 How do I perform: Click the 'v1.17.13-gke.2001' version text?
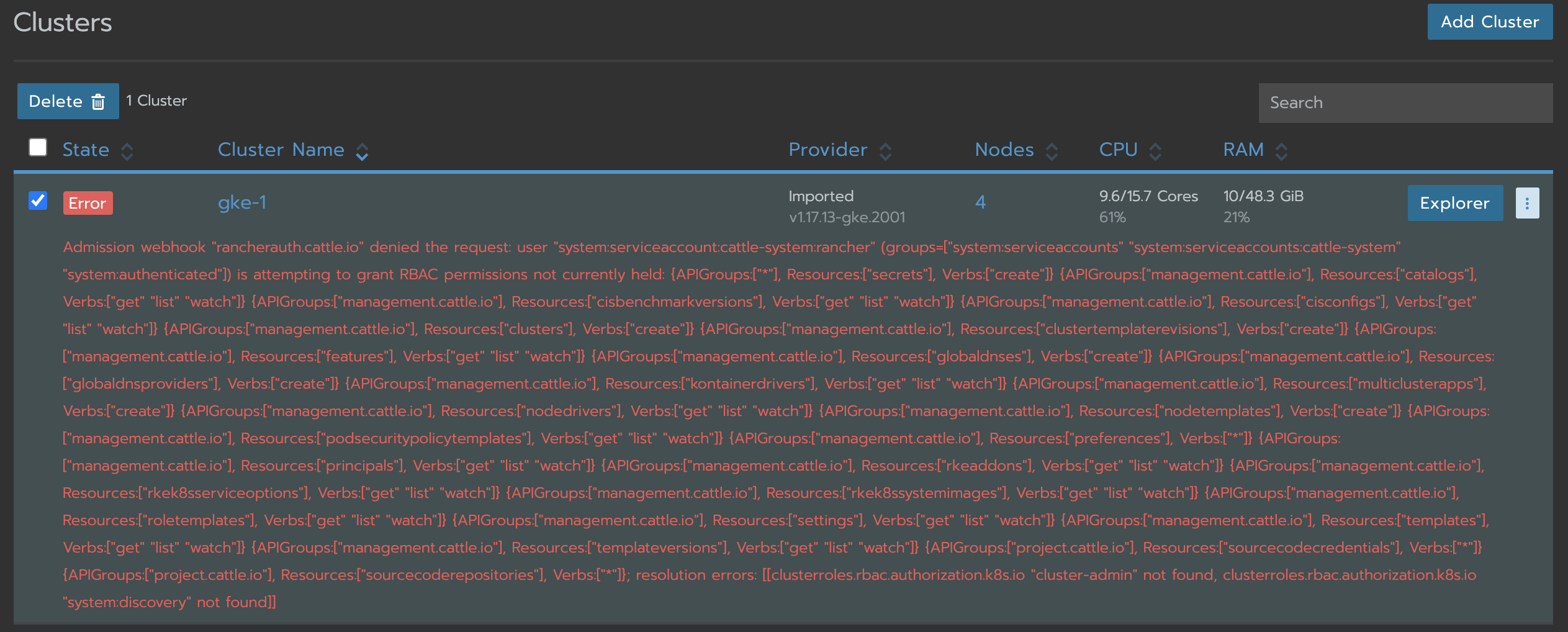pyautogui.click(x=847, y=217)
